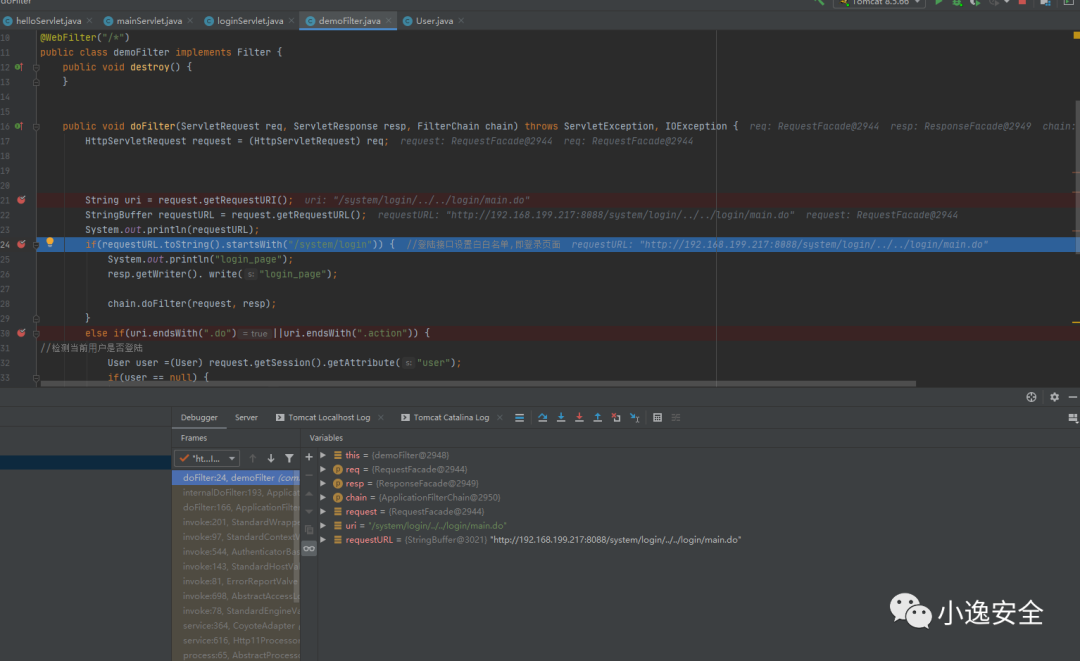
Task: Select the Debugger tab
Action: coord(199,417)
